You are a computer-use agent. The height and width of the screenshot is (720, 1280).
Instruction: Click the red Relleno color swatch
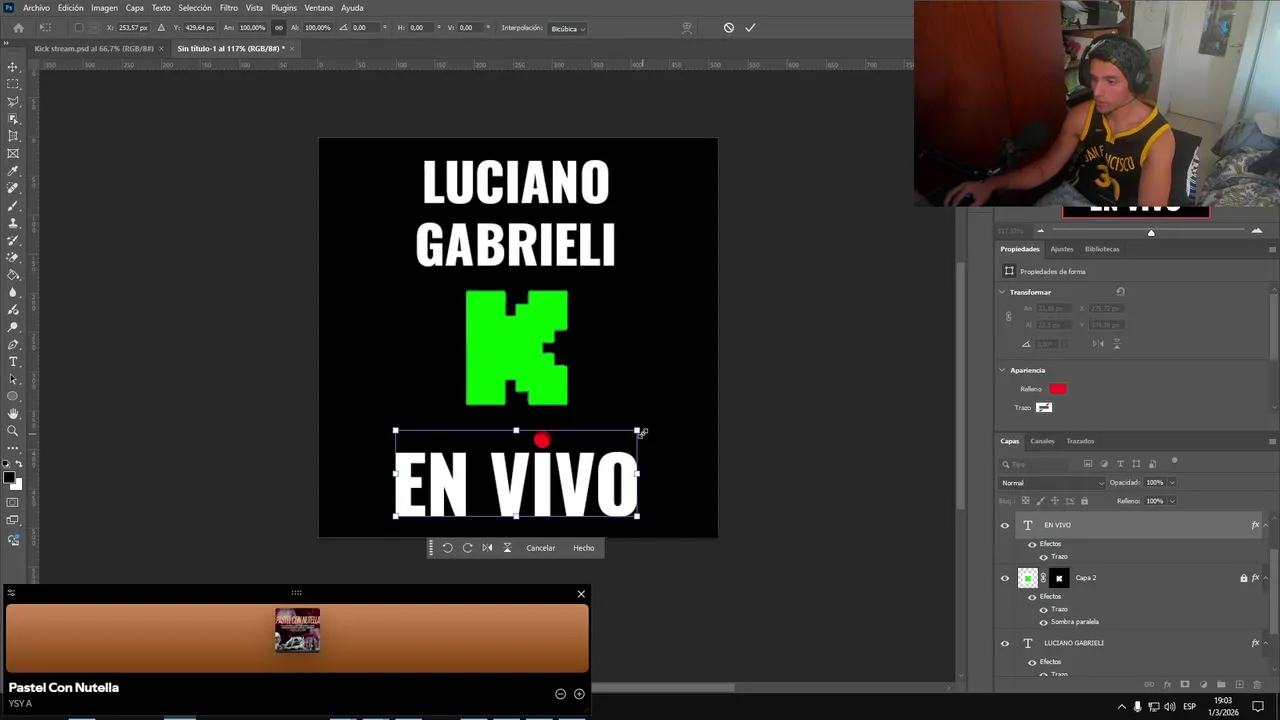click(1058, 389)
